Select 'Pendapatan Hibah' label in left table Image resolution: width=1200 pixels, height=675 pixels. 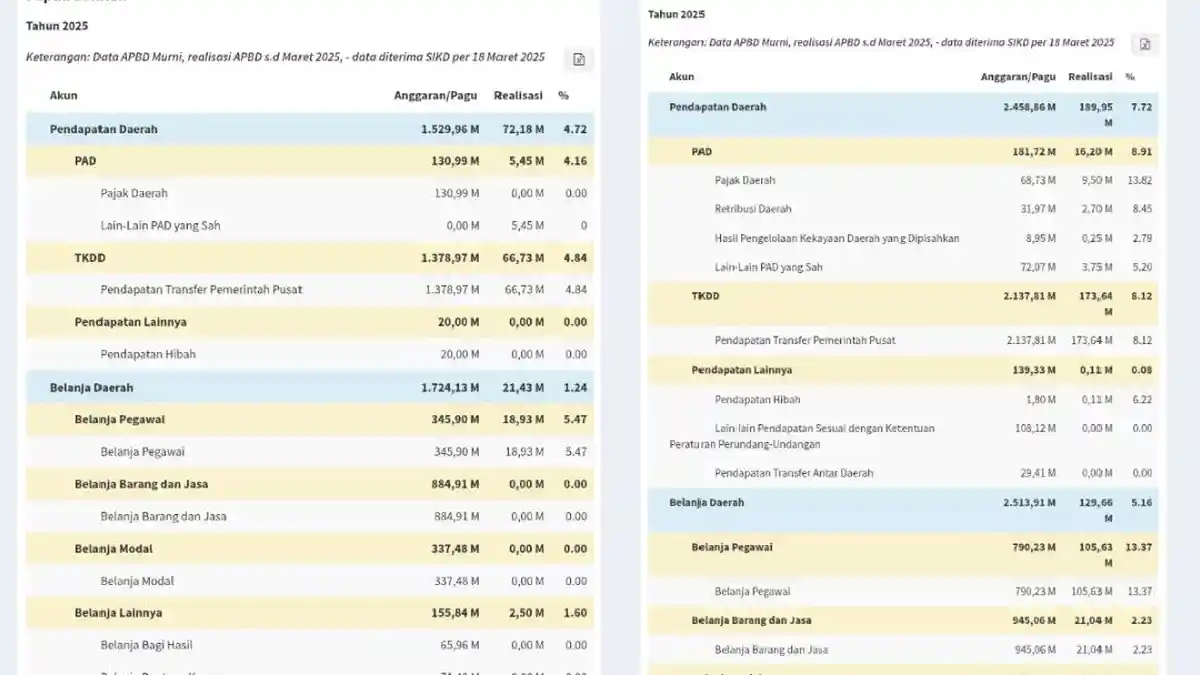(148, 354)
